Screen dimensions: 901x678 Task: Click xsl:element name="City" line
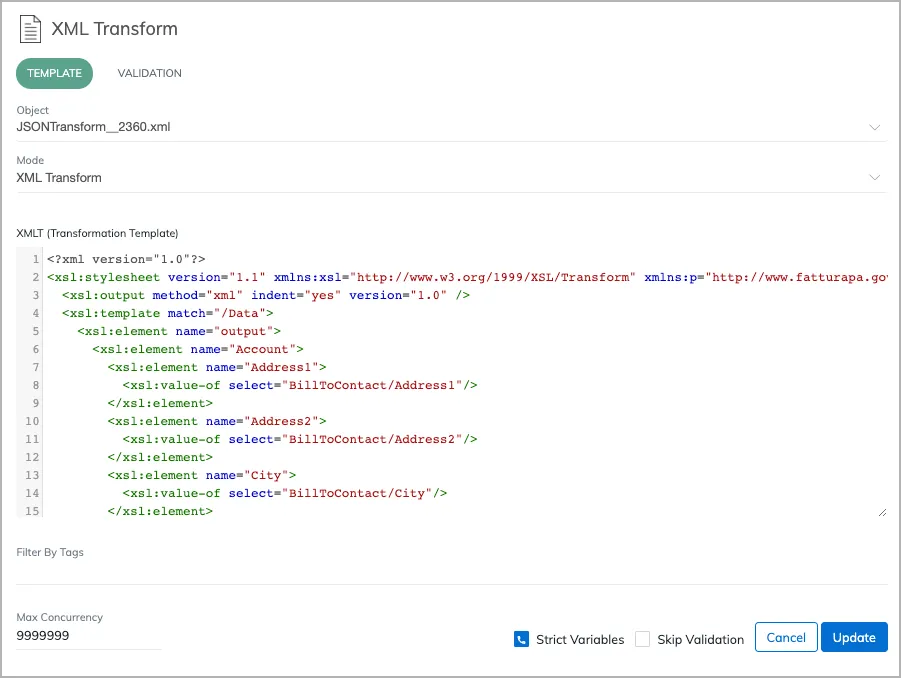[x=202, y=475]
